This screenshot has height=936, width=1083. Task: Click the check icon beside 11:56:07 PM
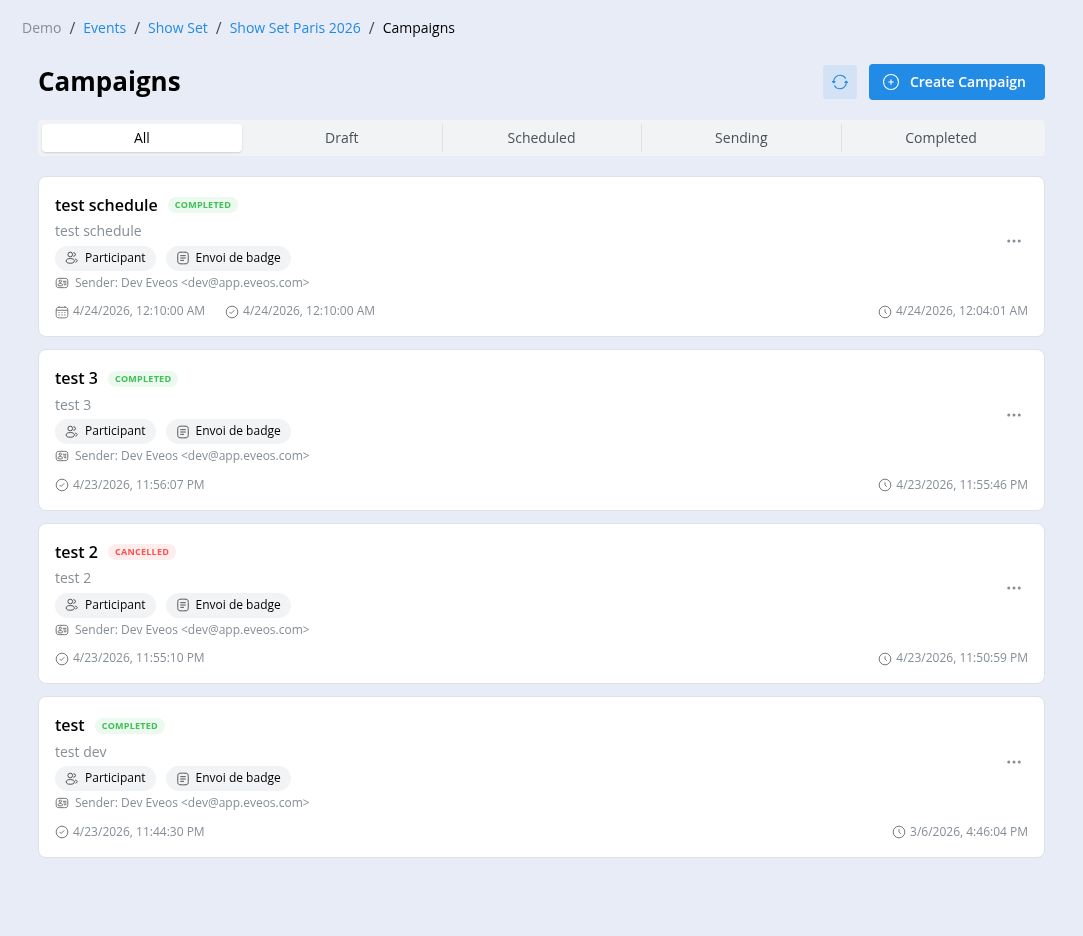coord(62,485)
